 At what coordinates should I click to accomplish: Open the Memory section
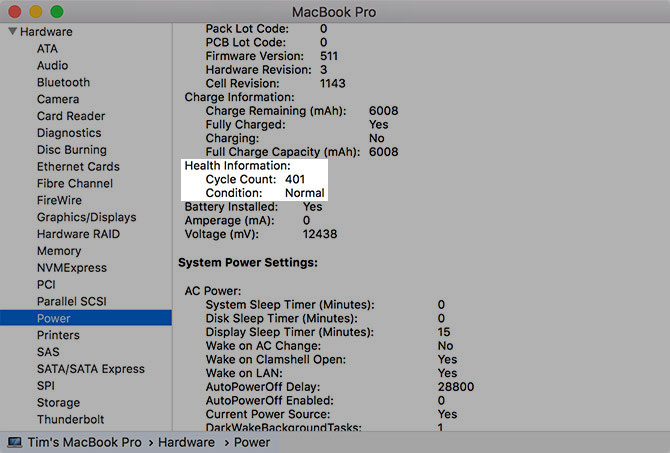59,251
